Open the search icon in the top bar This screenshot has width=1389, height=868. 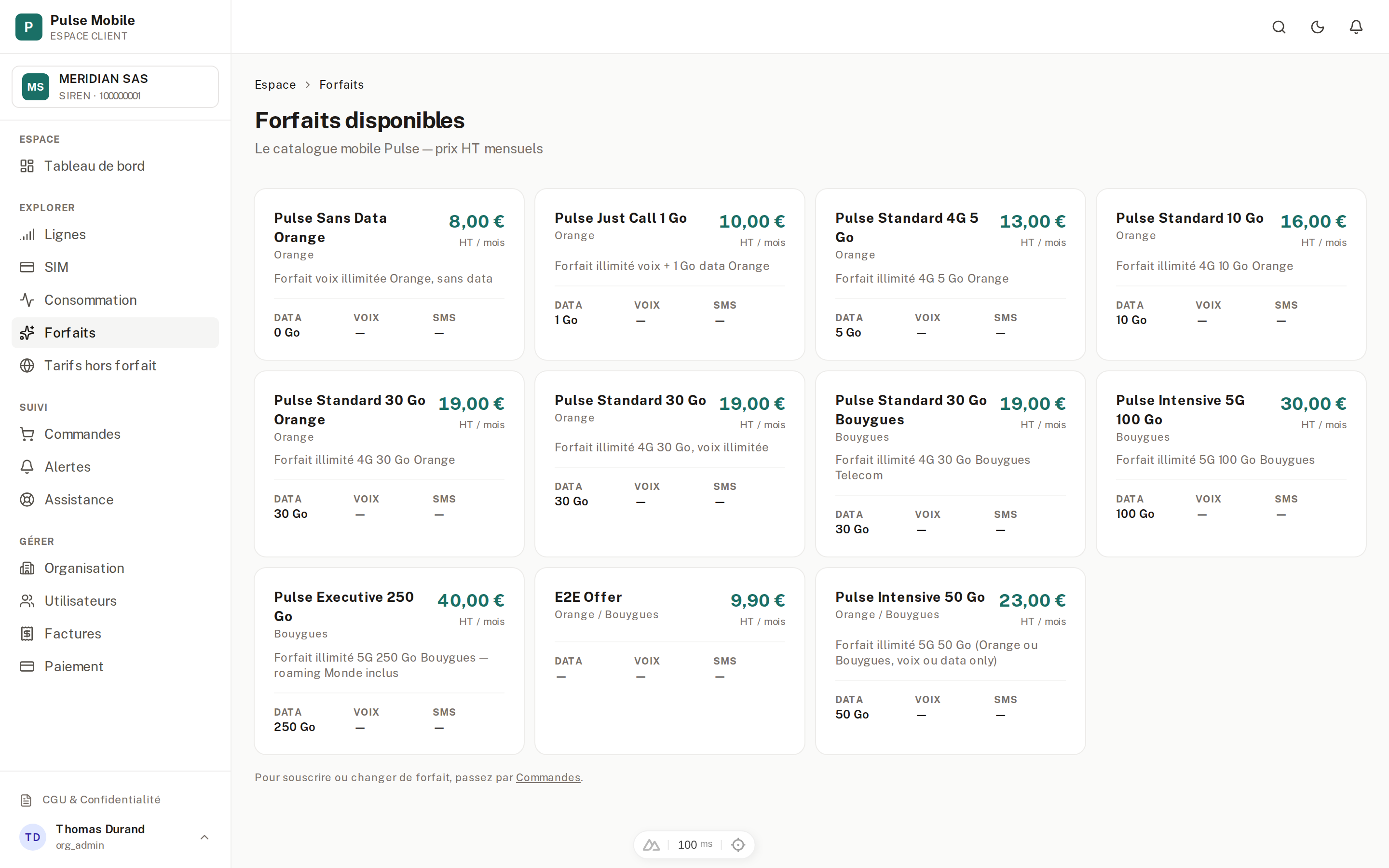1279,27
